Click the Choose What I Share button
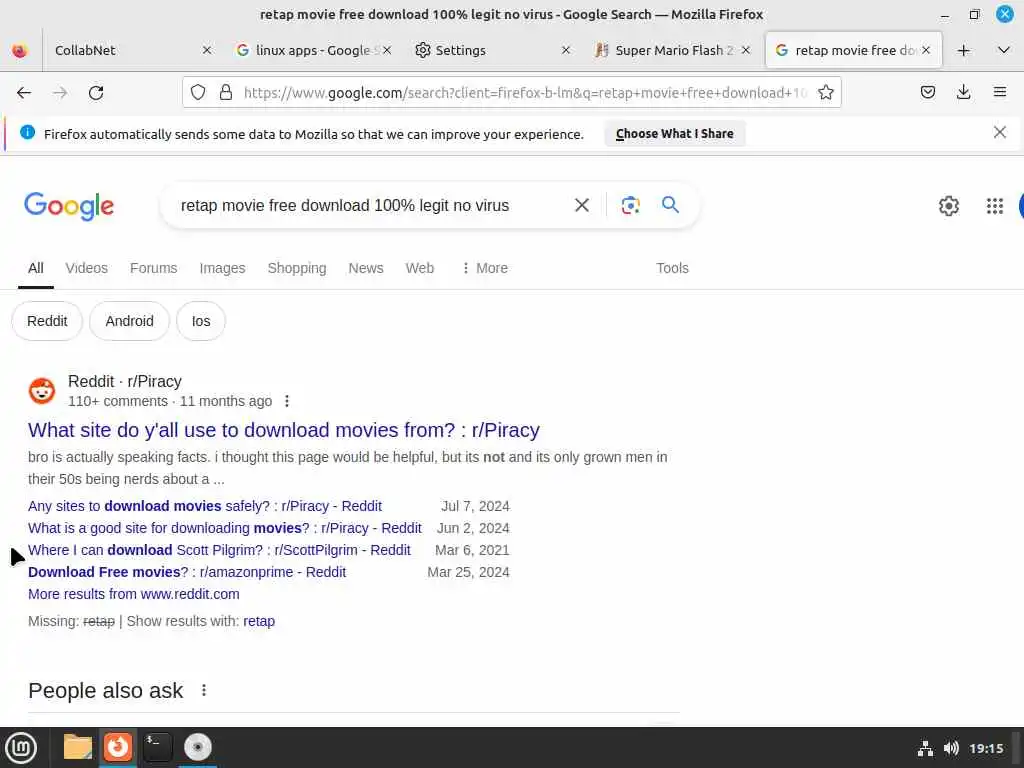Viewport: 1024px width, 768px height. (x=675, y=134)
